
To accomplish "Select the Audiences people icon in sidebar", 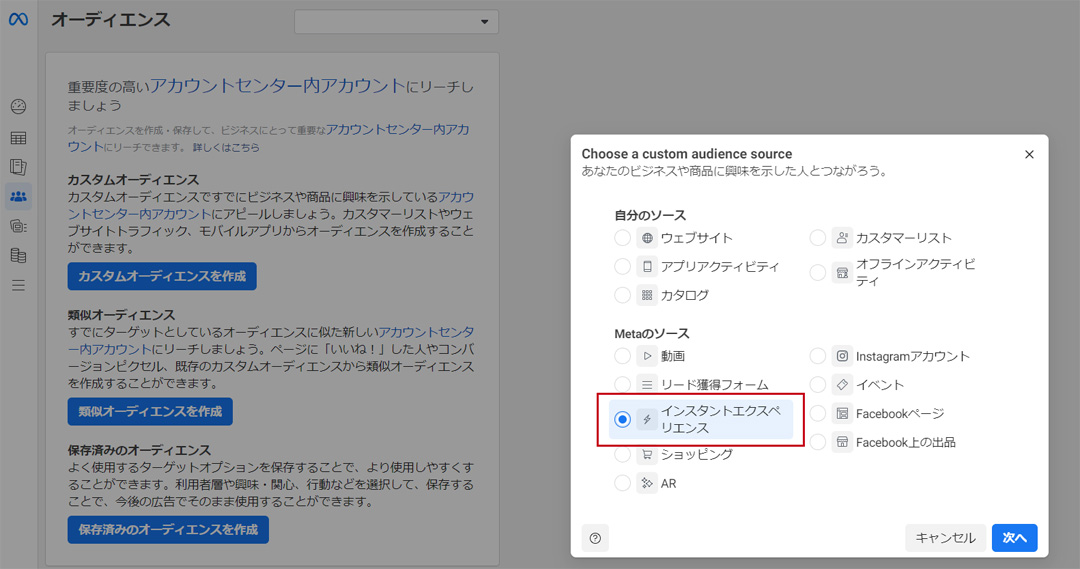I will point(18,196).
